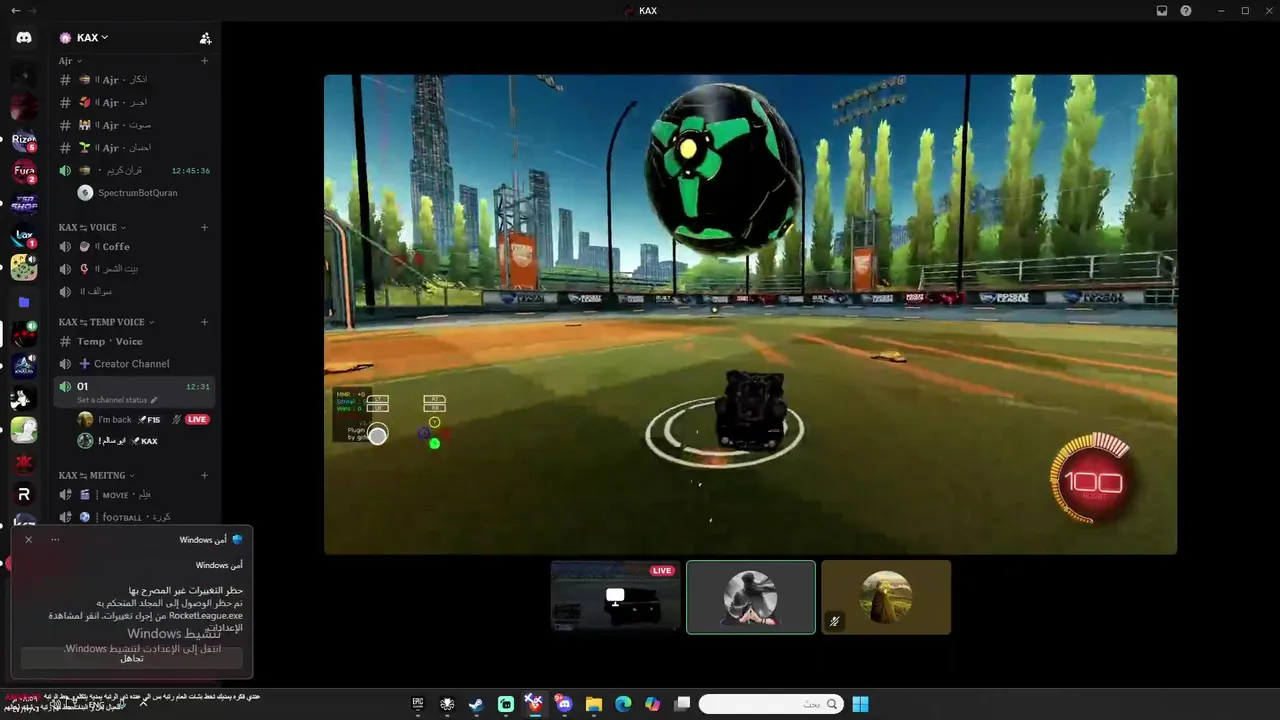Go back using title bar left arrow
1280x720 pixels.
(x=15, y=11)
